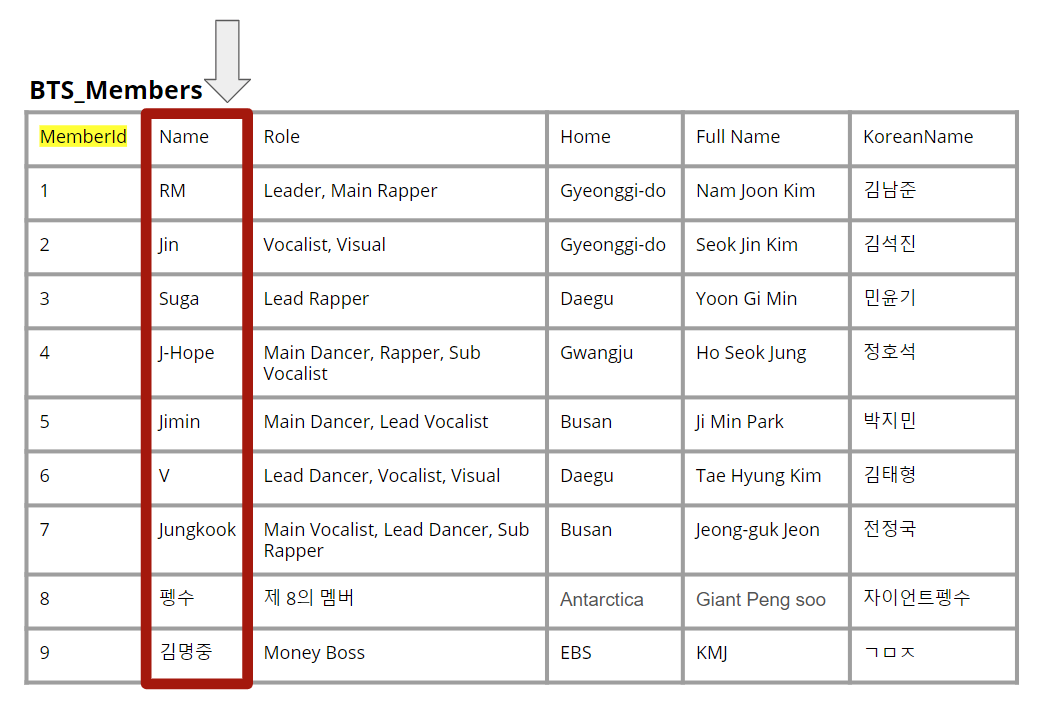Click Gyeonggi-do in RM's row
The image size is (1045, 702).
pyautogui.click(x=612, y=191)
